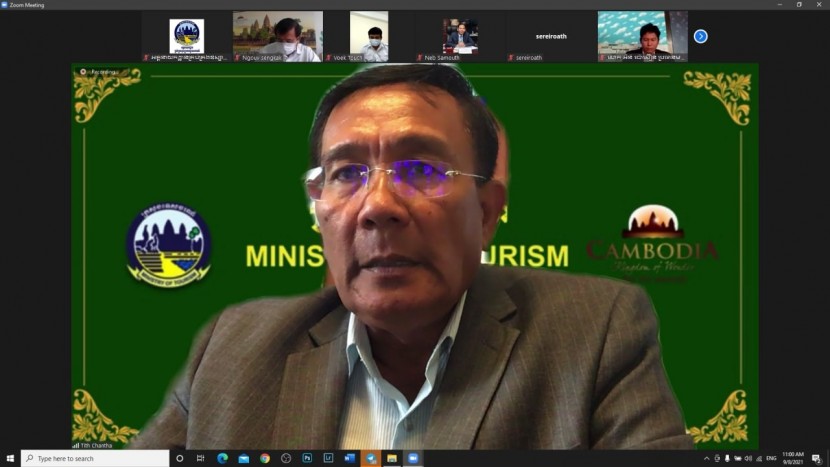
Task: Select the Voek Touch video thumbnail
Action: point(369,36)
